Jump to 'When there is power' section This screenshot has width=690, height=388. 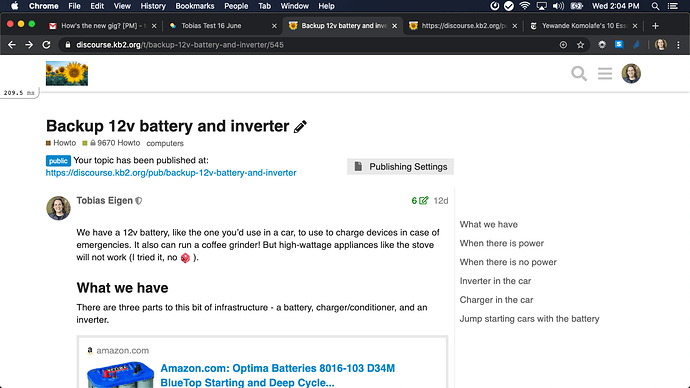point(502,243)
